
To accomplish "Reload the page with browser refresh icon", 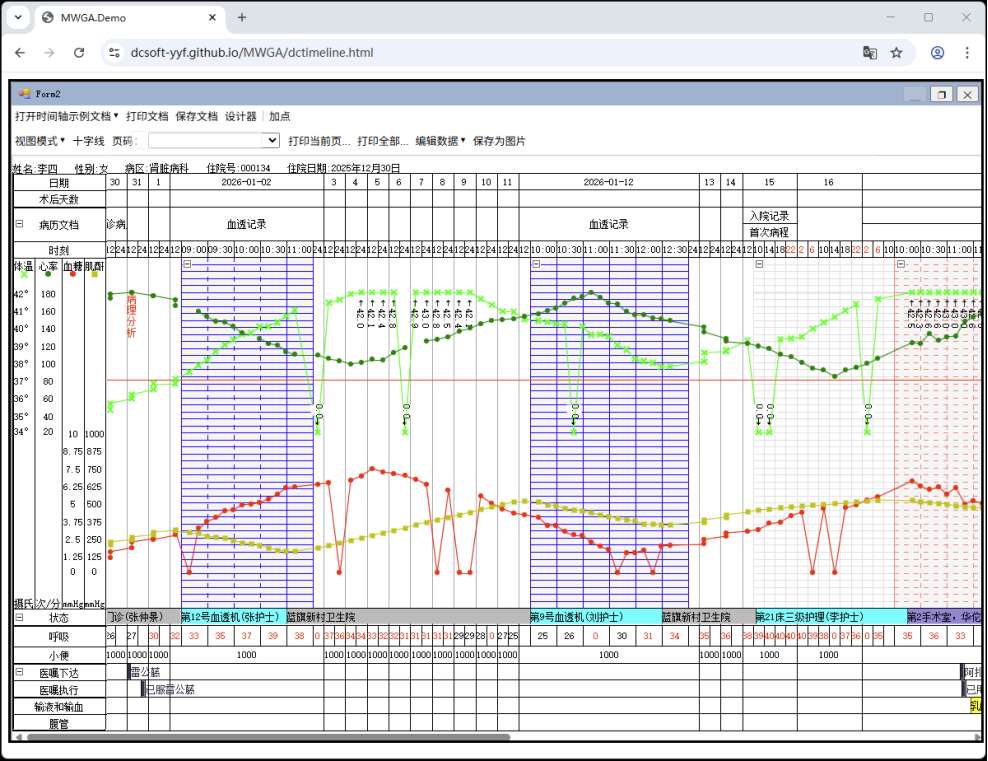I will pyautogui.click(x=79, y=53).
